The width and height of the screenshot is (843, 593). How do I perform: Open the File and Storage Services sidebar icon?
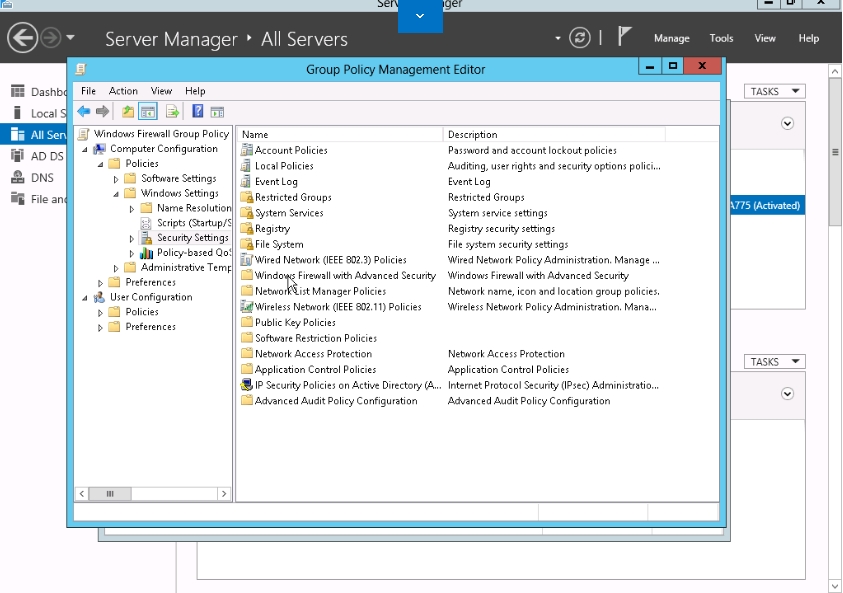pyautogui.click(x=18, y=199)
